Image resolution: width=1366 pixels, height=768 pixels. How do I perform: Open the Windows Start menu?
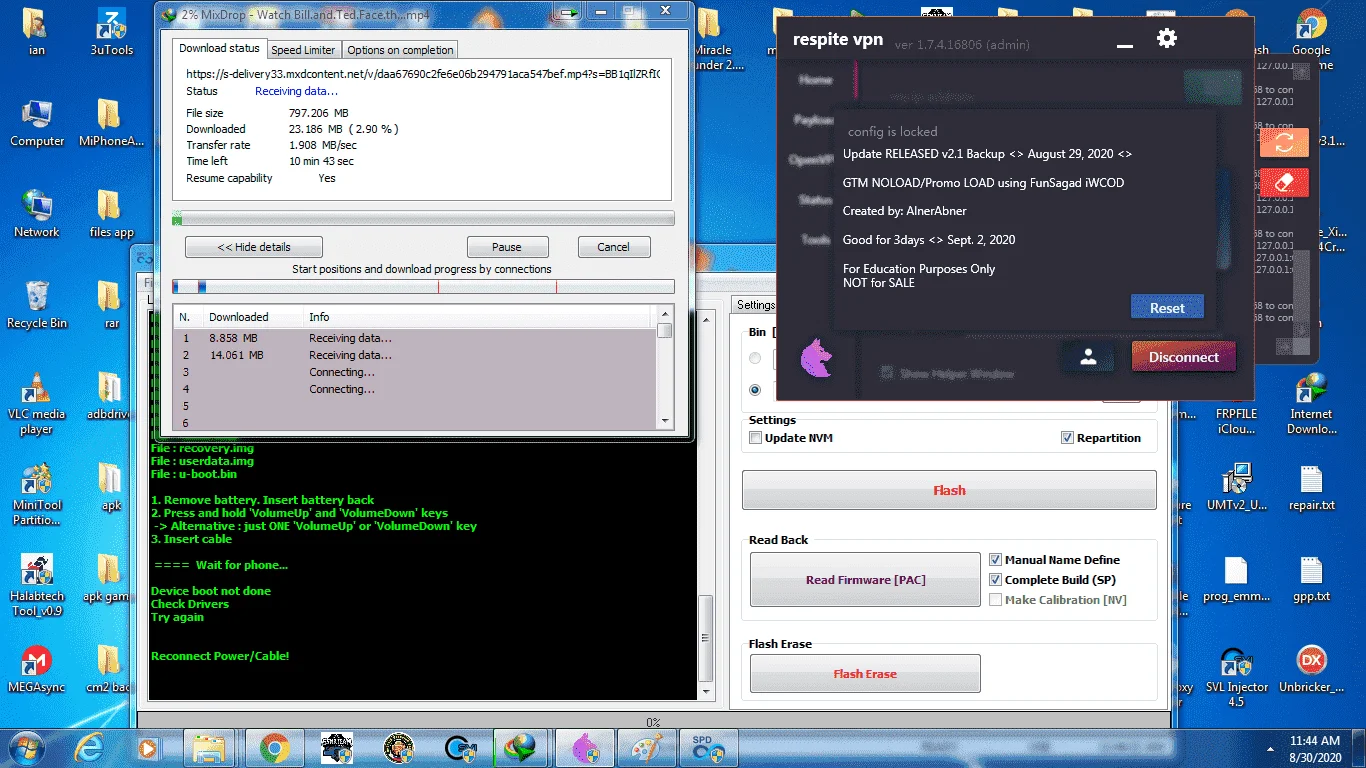(x=24, y=747)
